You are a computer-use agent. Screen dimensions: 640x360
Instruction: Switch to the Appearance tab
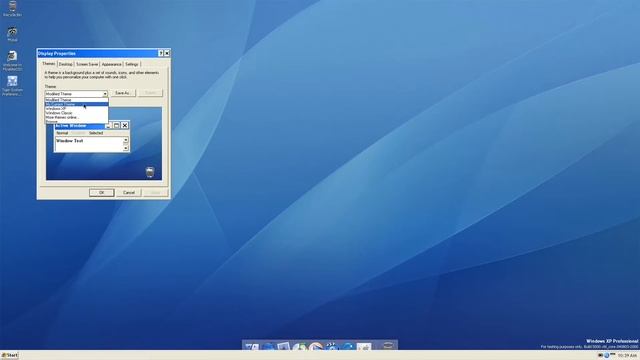pos(111,64)
